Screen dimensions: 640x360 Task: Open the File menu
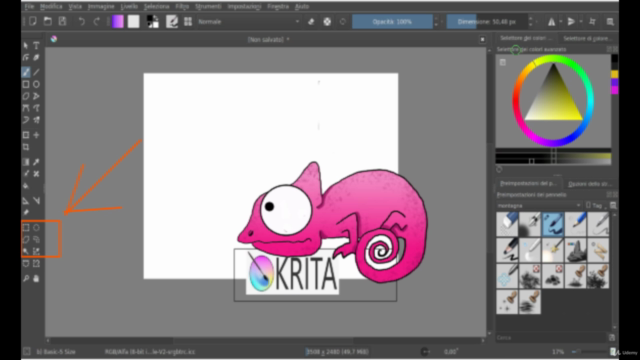tap(29, 7)
